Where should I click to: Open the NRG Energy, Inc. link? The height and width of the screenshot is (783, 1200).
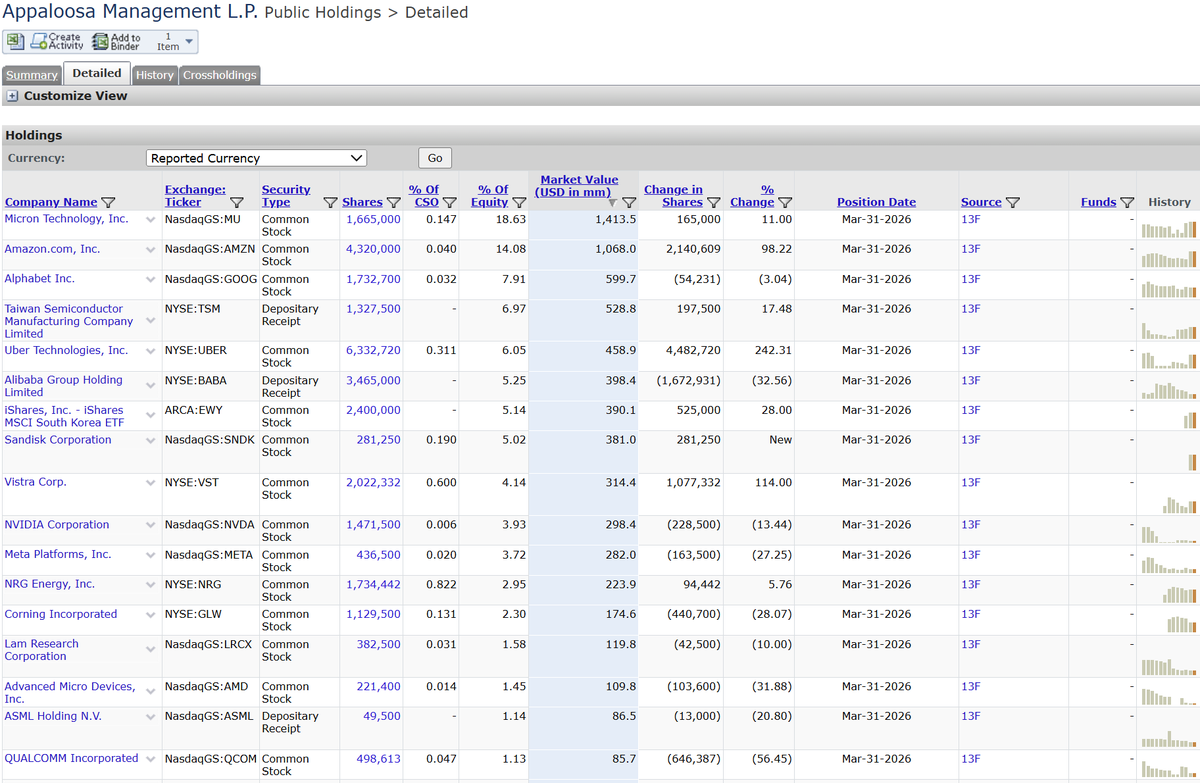coord(50,584)
